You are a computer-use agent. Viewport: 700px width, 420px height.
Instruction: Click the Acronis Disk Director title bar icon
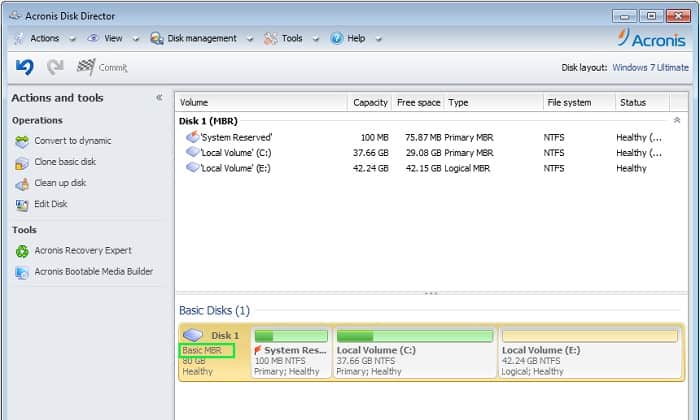click(x=16, y=15)
